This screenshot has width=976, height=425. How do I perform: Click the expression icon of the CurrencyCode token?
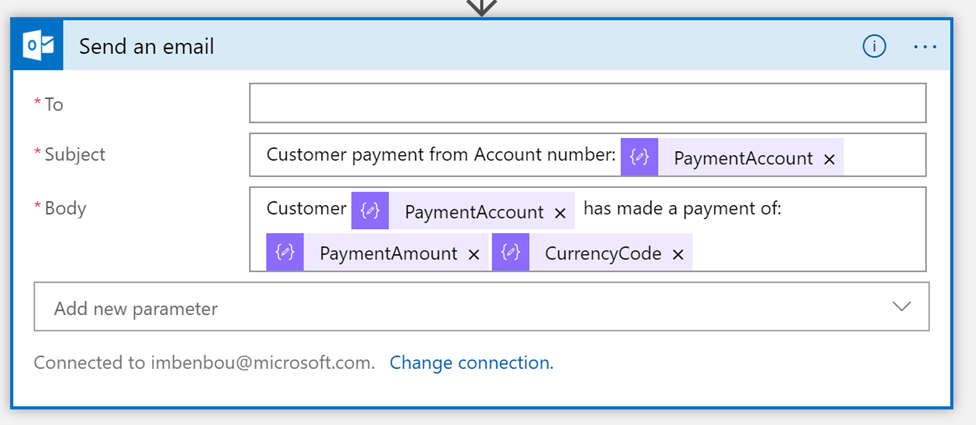pyautogui.click(x=510, y=253)
